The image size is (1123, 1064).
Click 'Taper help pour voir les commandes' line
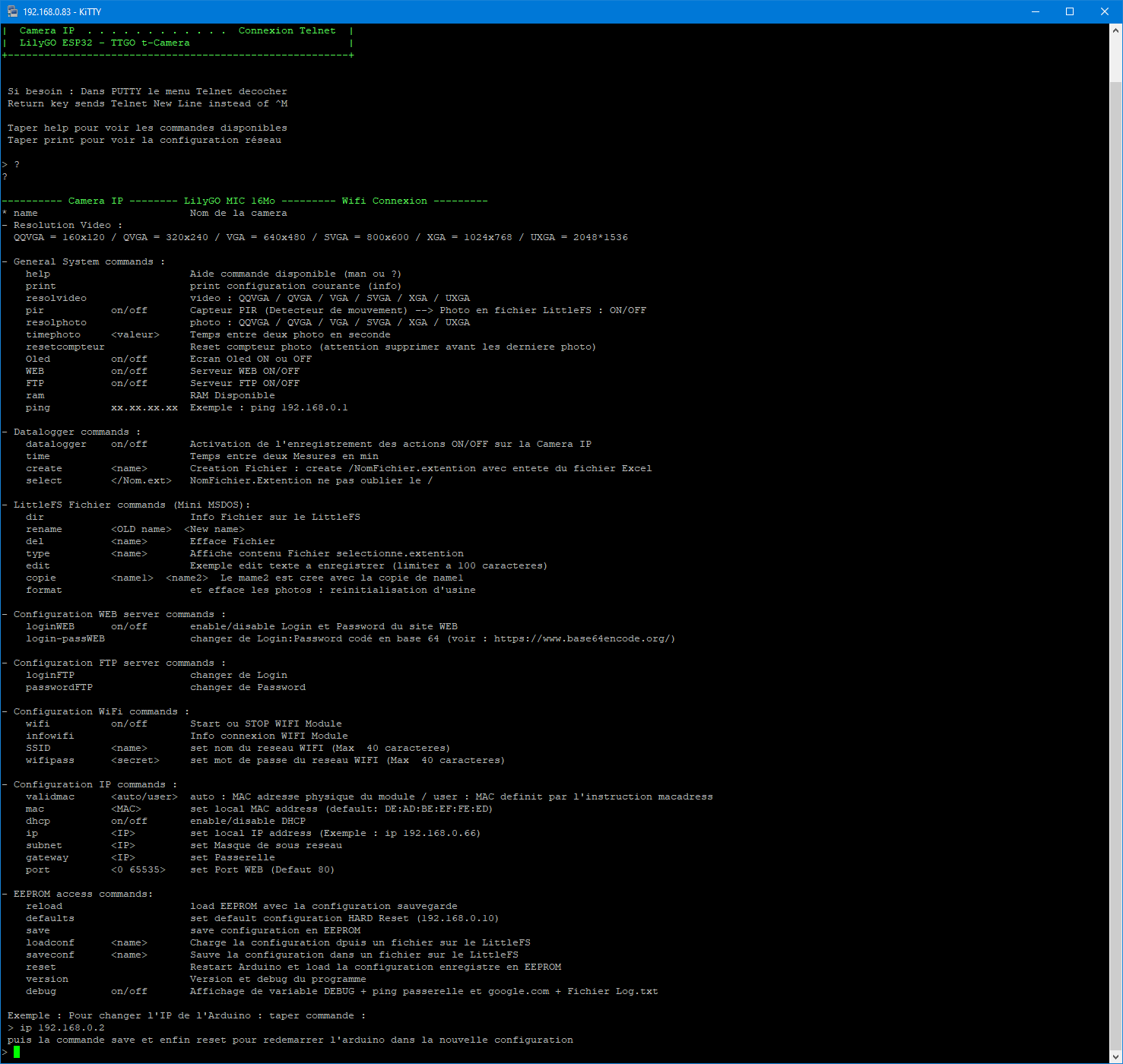tap(148, 128)
